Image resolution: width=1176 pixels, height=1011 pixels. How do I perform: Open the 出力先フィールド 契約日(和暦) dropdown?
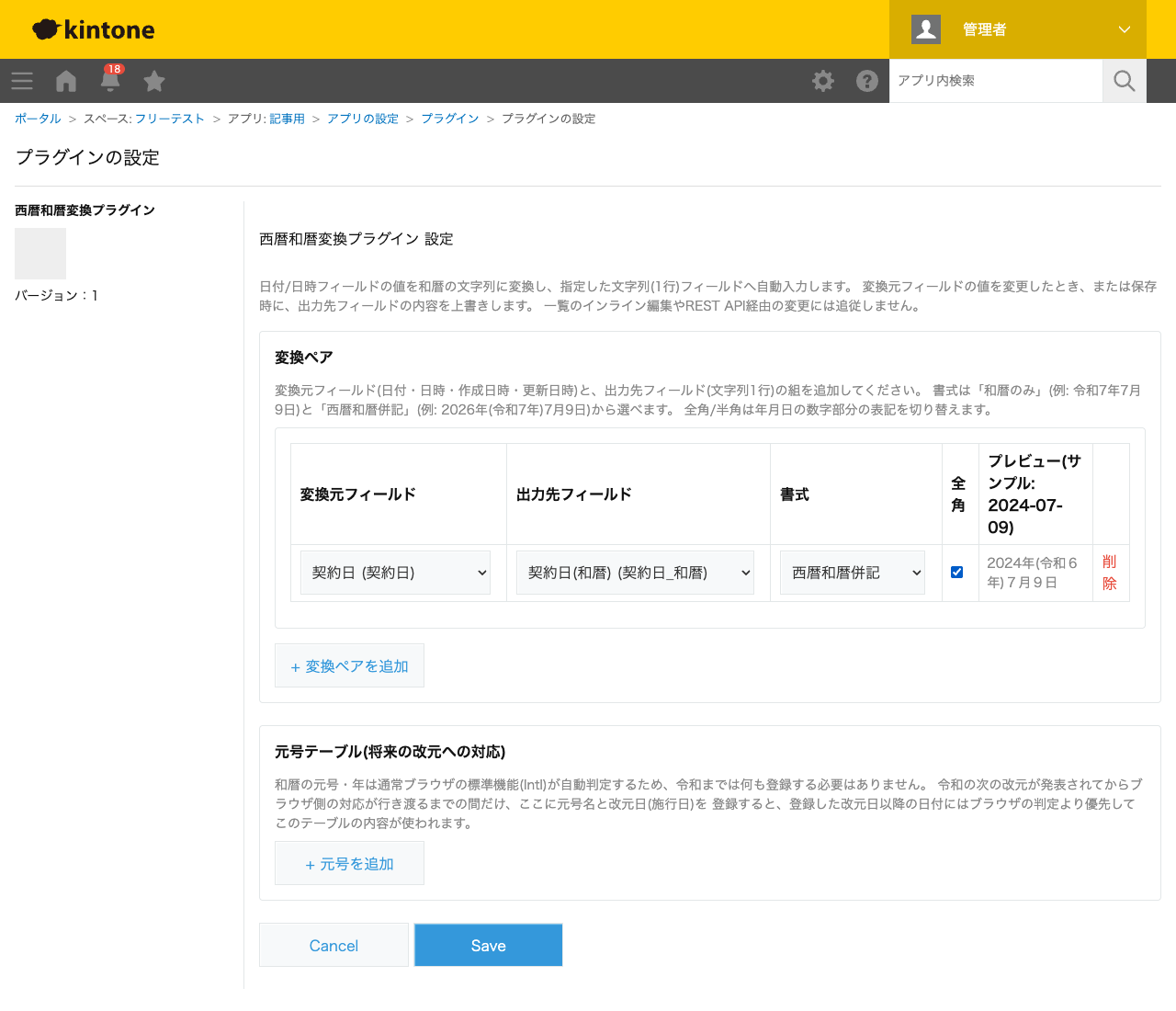635,573
